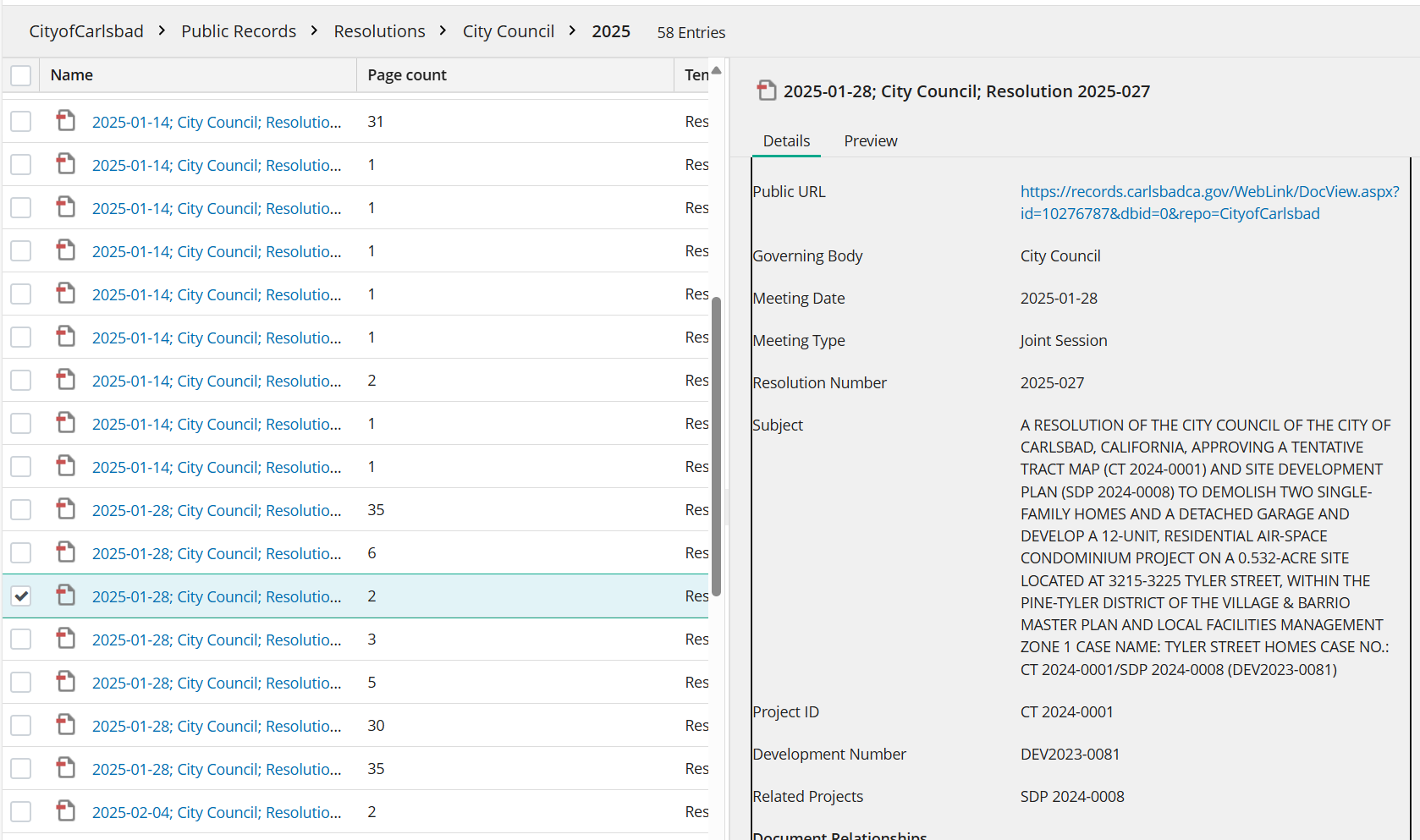
Task: Click the page count value '30'
Action: point(376,726)
